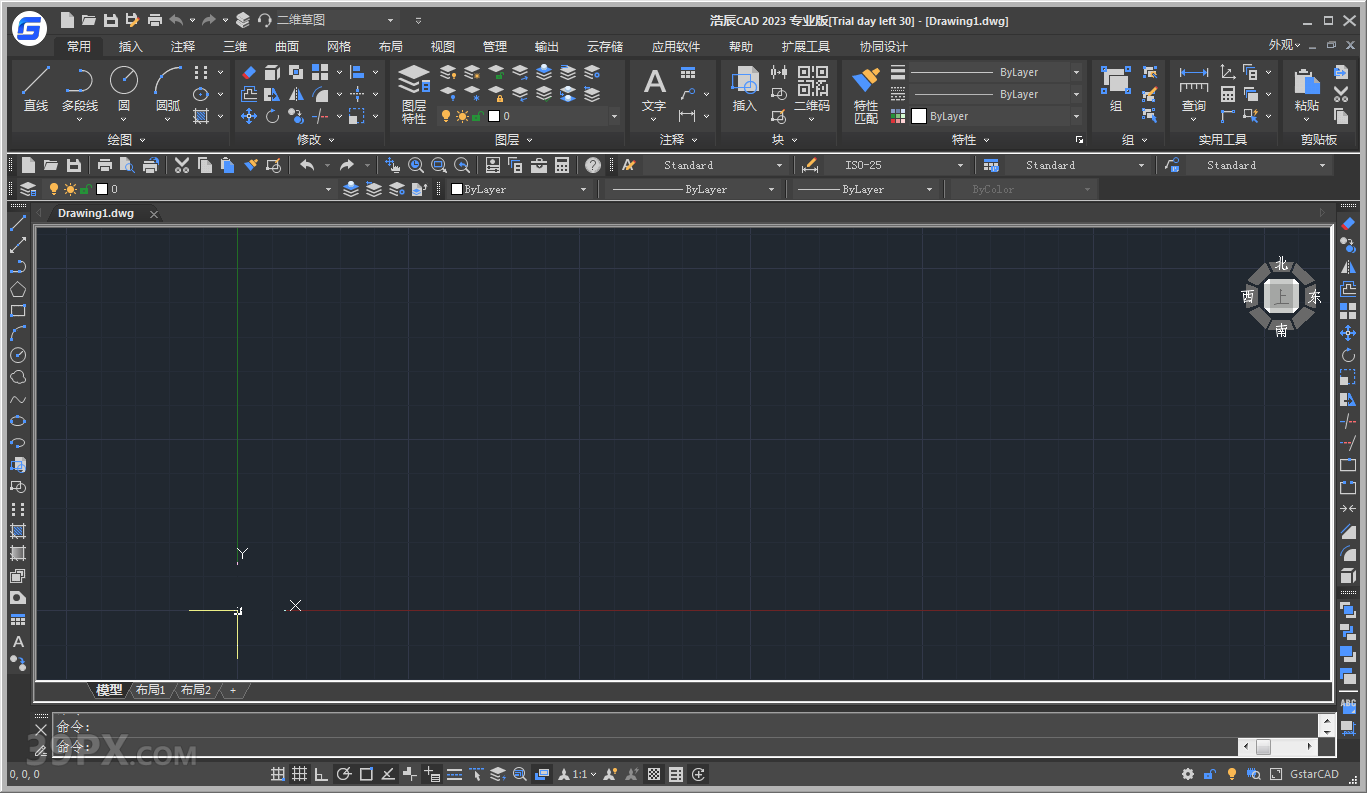The height and width of the screenshot is (793, 1367).
Task: Open the 视图 ribbon tab
Action: (442, 46)
